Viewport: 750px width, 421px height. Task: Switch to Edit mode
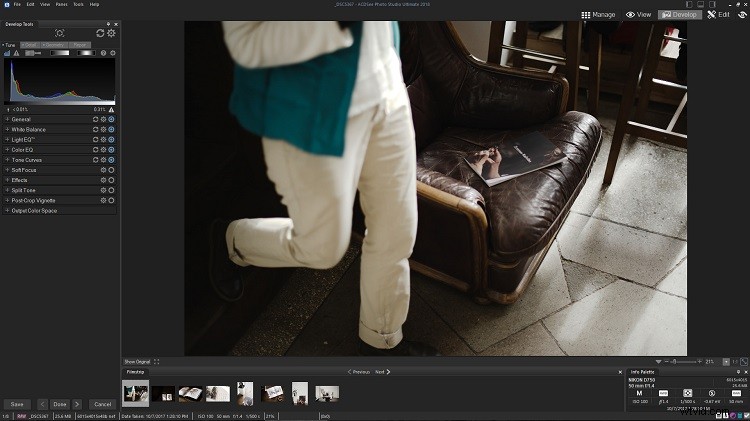point(718,15)
